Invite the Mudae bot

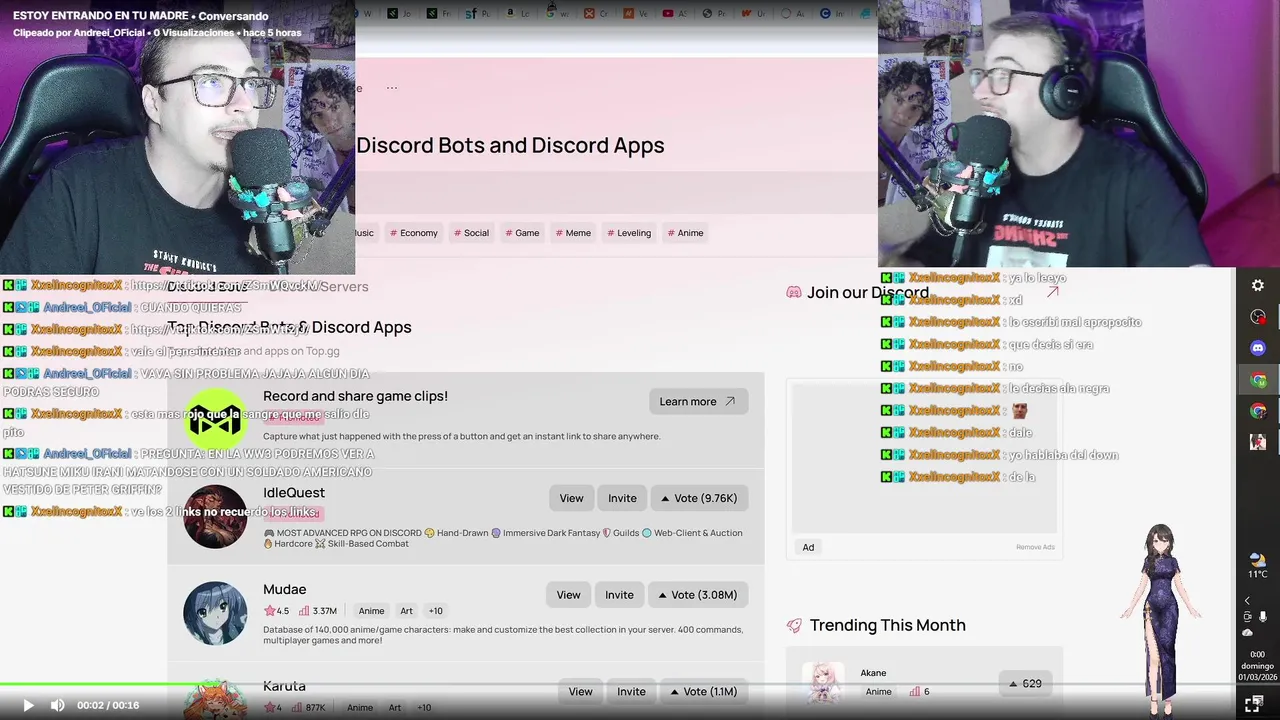tap(619, 594)
